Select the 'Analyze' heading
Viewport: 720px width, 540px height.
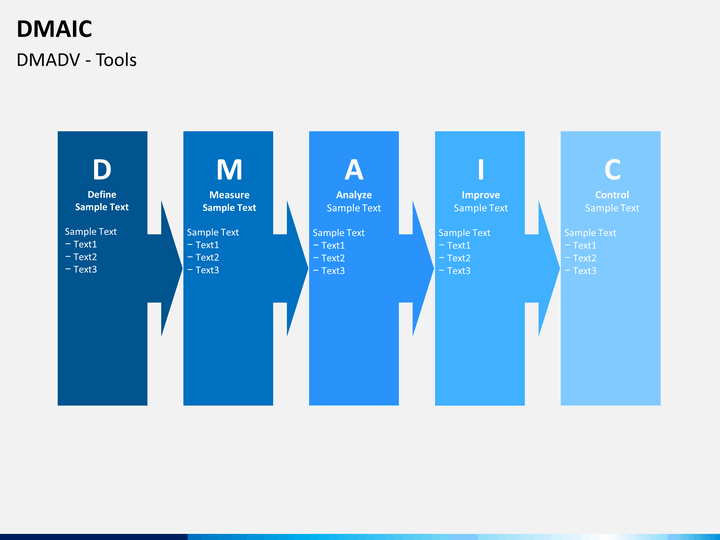(x=354, y=195)
